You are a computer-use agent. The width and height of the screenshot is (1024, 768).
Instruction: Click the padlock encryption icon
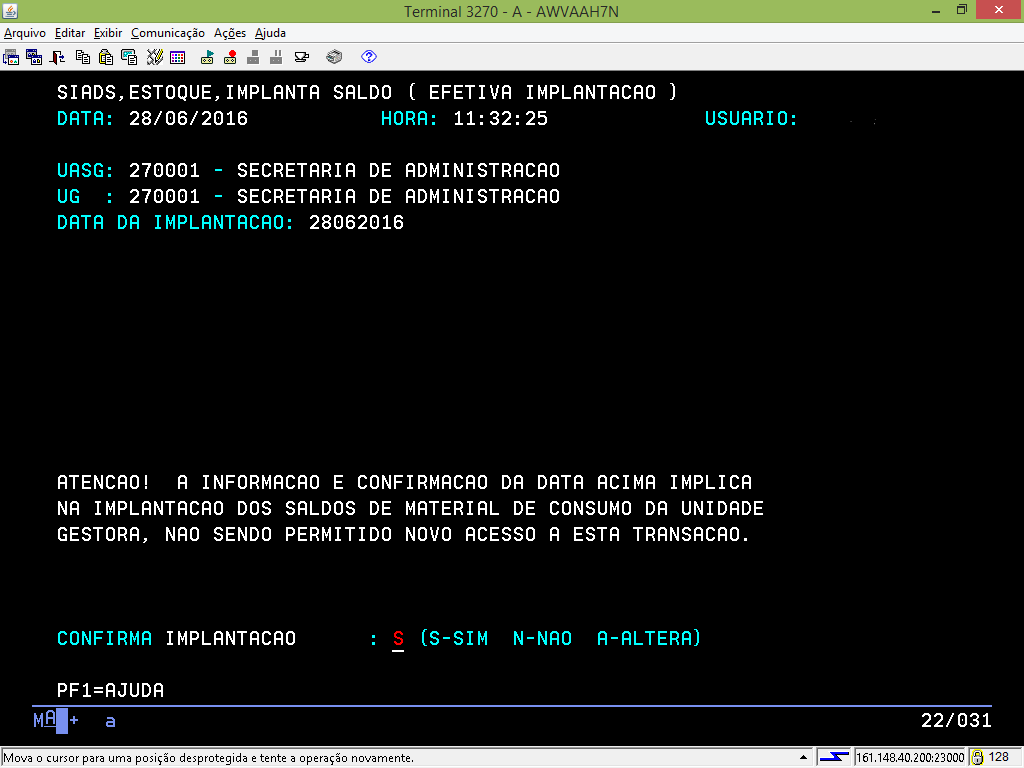pyautogui.click(x=977, y=758)
